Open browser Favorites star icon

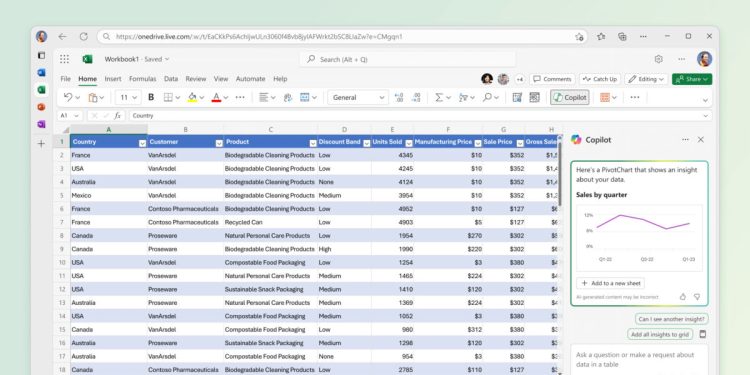click(601, 36)
